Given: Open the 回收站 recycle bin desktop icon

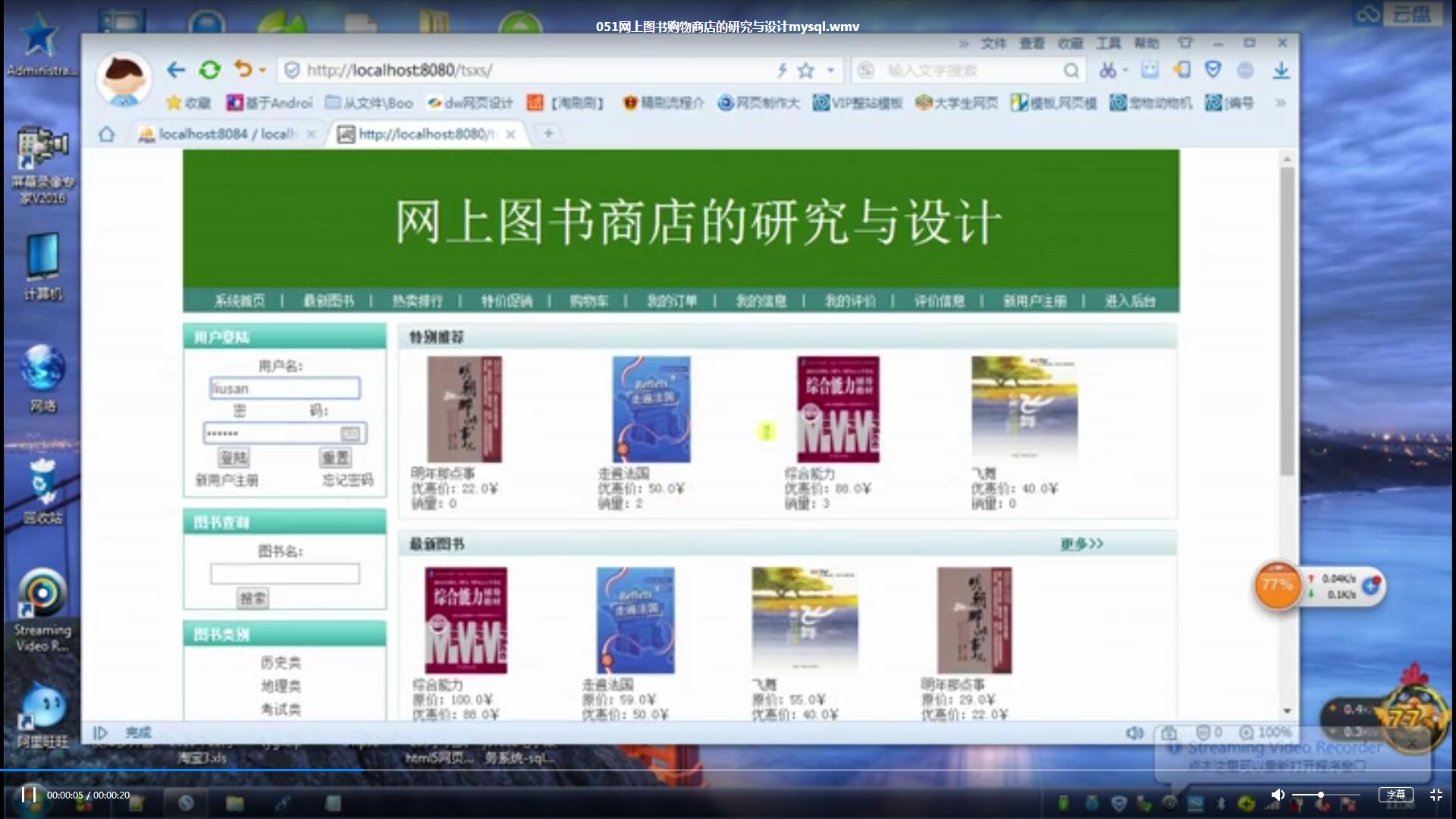Looking at the screenshot, I should coord(42,491).
